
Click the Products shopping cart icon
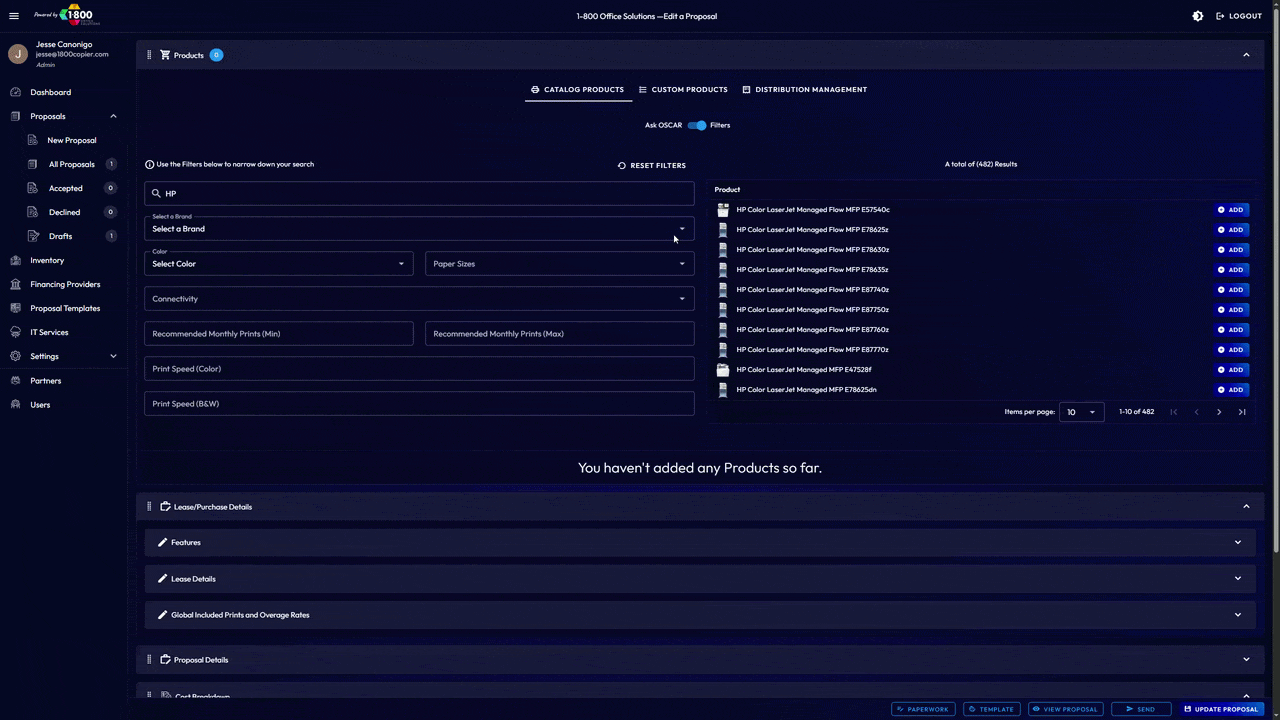point(165,55)
